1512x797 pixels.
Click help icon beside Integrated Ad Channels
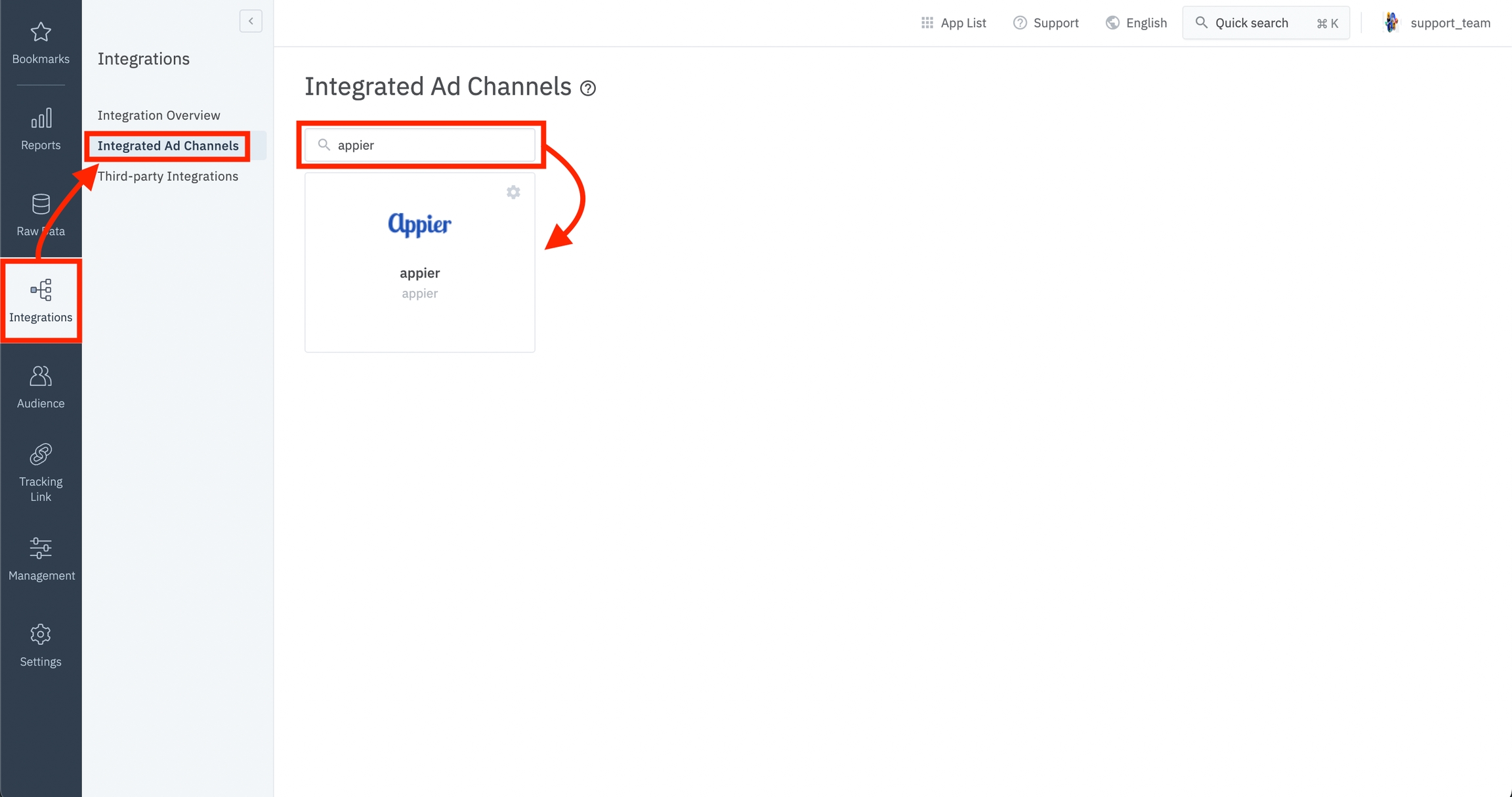tap(588, 89)
